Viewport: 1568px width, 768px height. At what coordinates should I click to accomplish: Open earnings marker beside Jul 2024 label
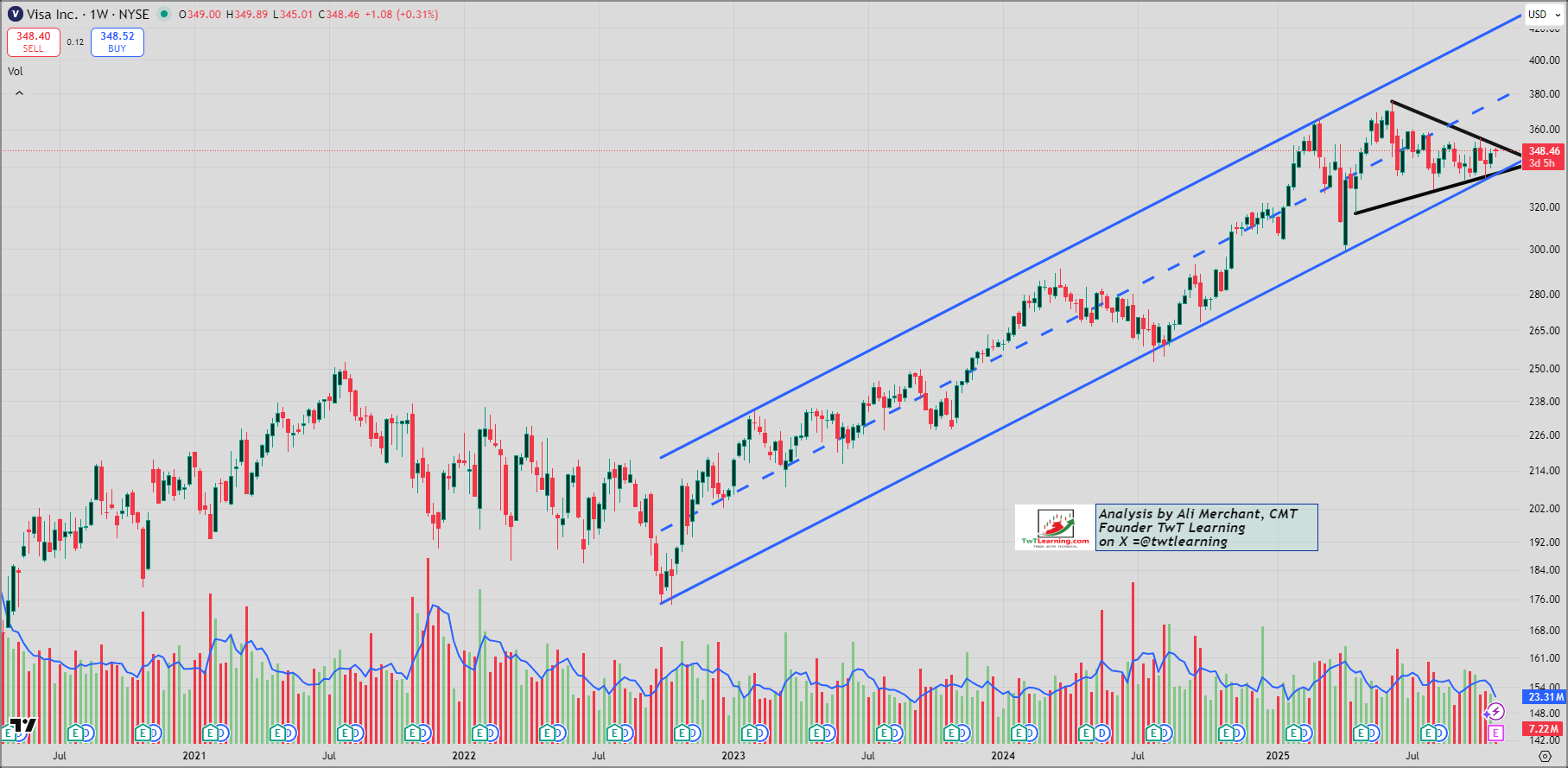pyautogui.click(x=1153, y=733)
